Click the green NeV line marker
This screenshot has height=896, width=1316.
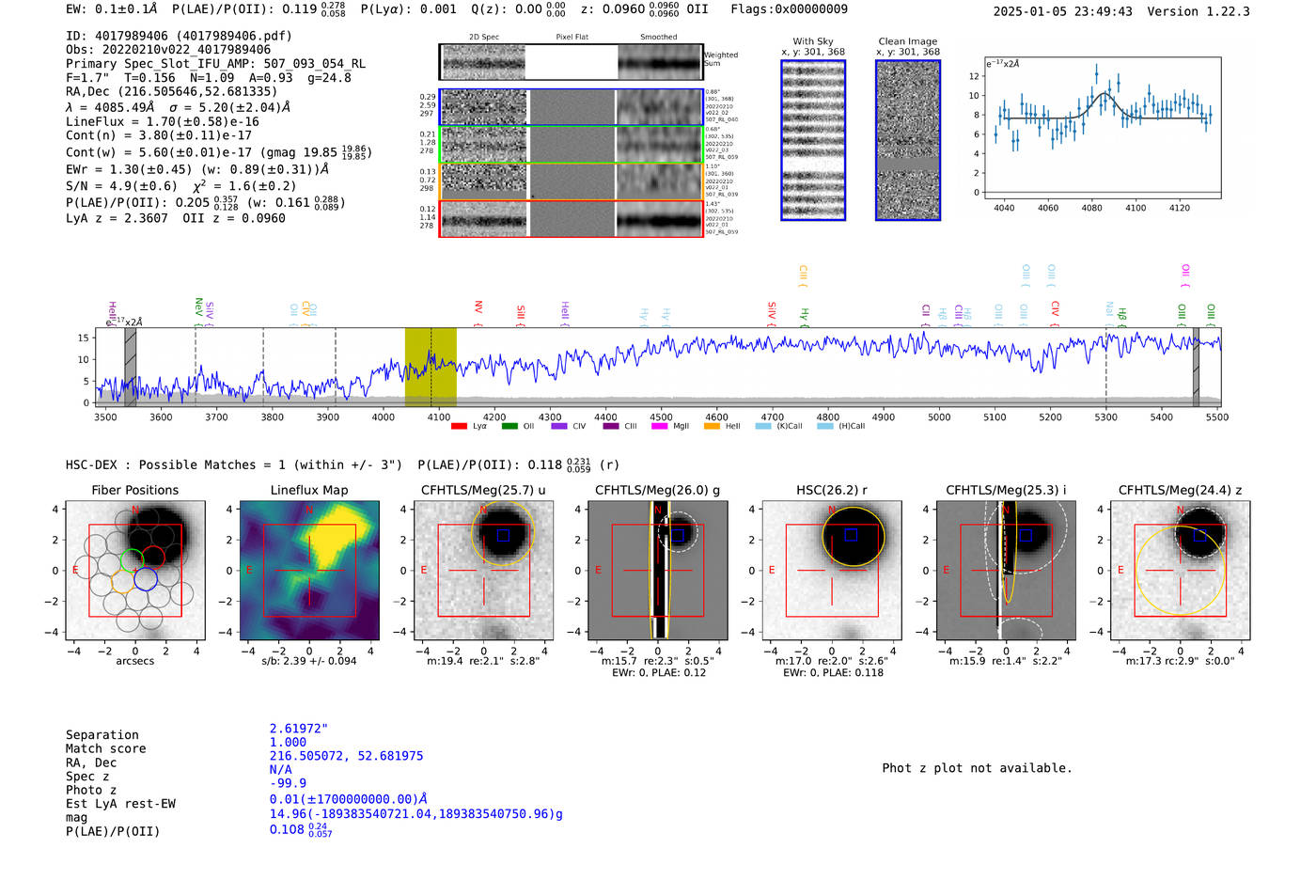point(198,312)
